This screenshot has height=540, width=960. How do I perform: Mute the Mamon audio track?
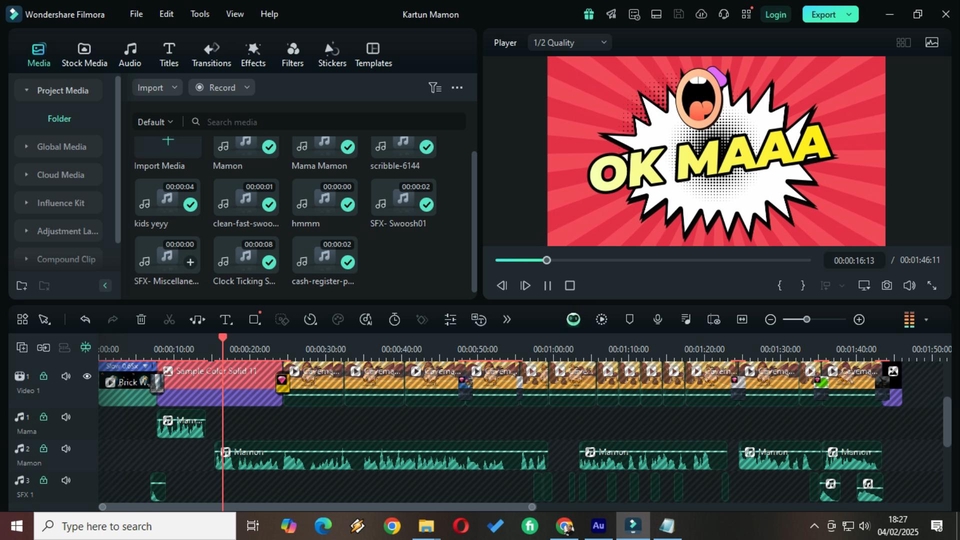(66, 449)
